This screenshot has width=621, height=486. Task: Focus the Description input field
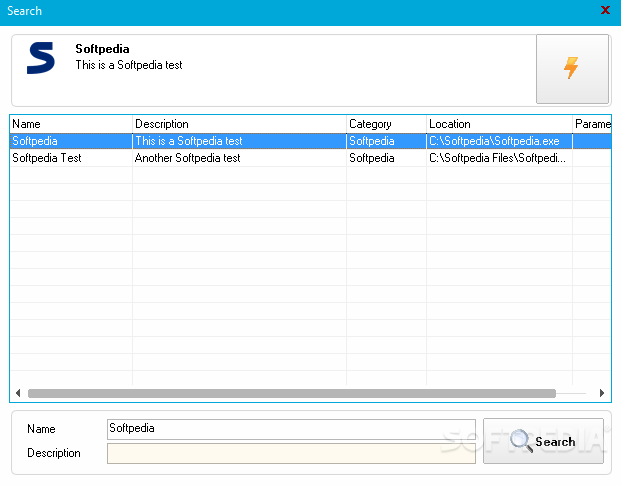pos(291,454)
